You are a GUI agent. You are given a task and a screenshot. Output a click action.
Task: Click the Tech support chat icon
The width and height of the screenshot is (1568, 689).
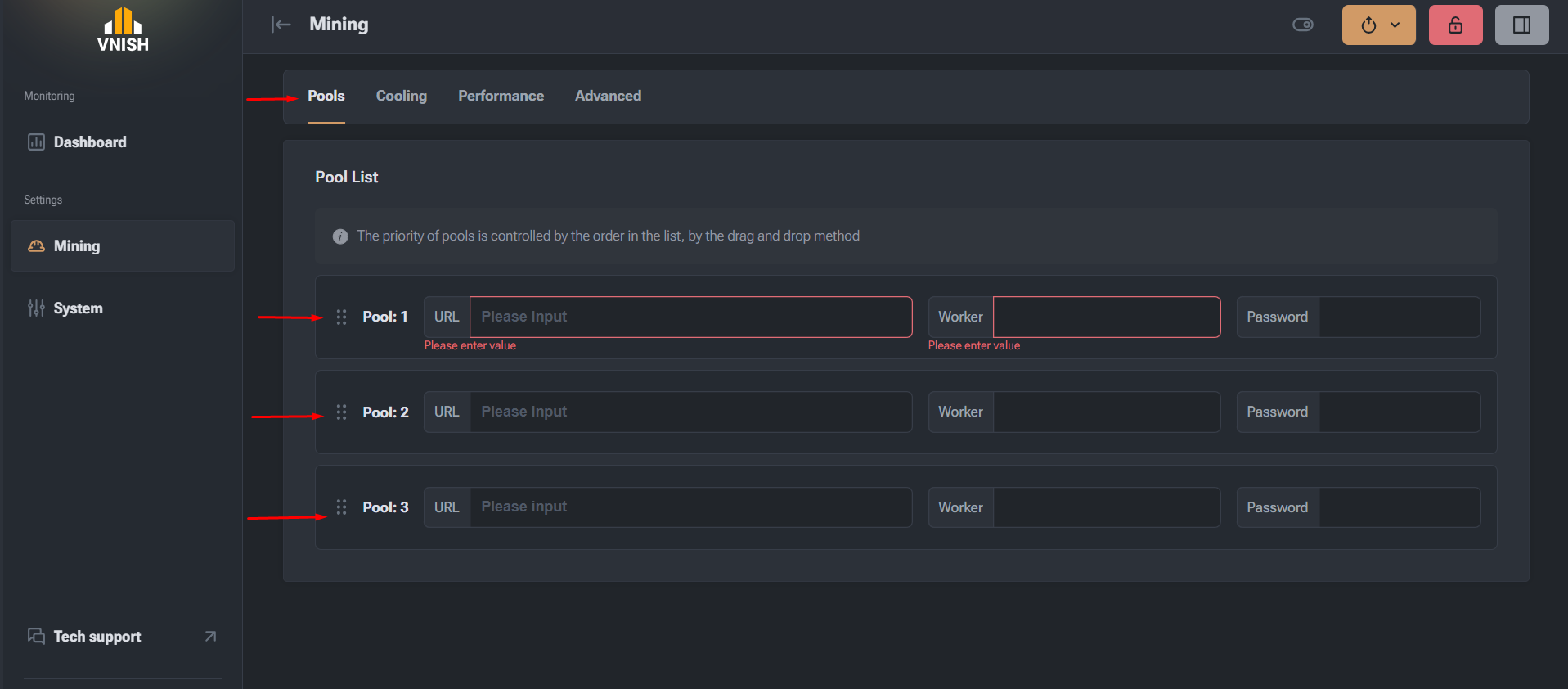pos(36,636)
